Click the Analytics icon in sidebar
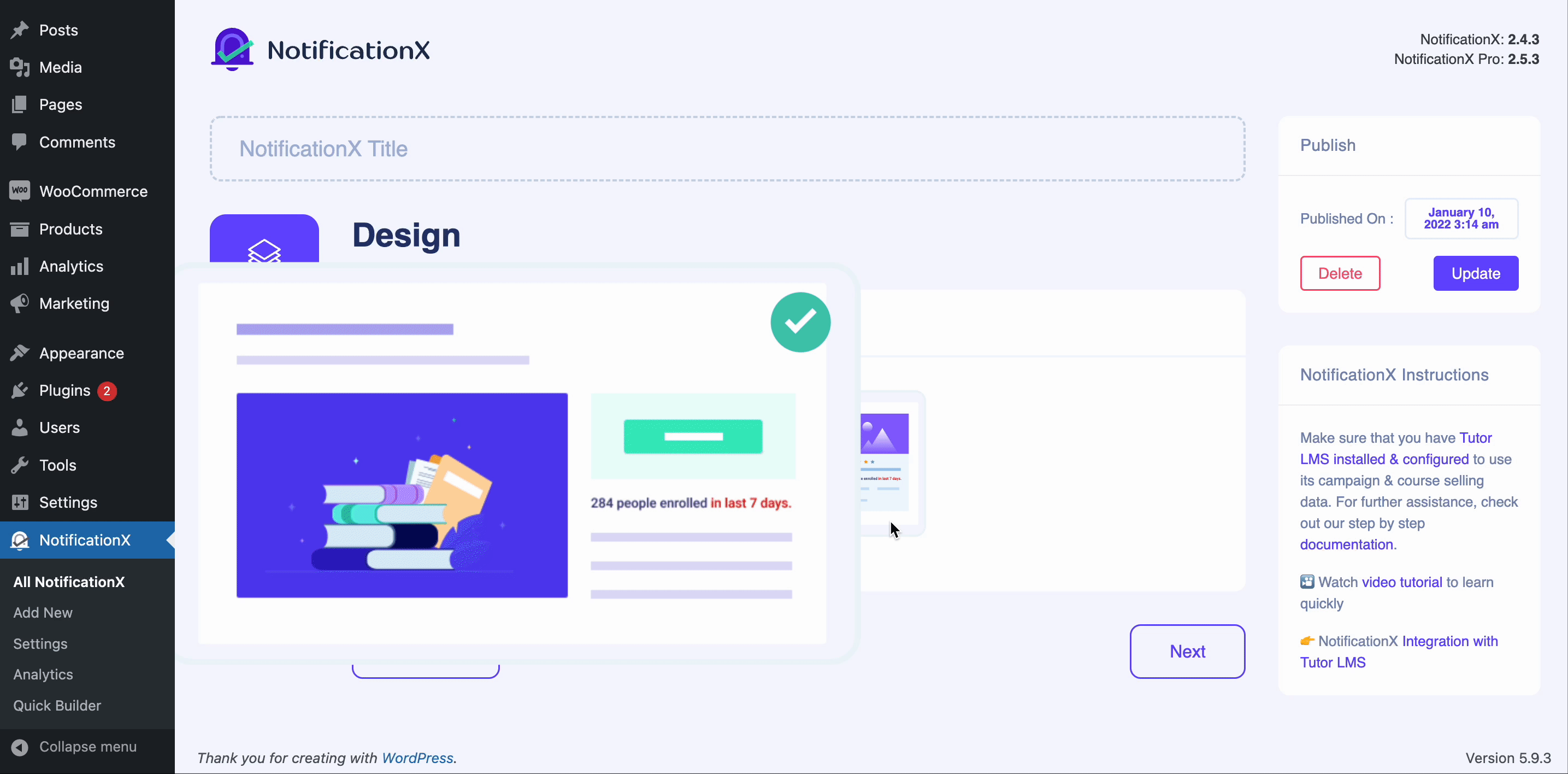 coord(18,266)
